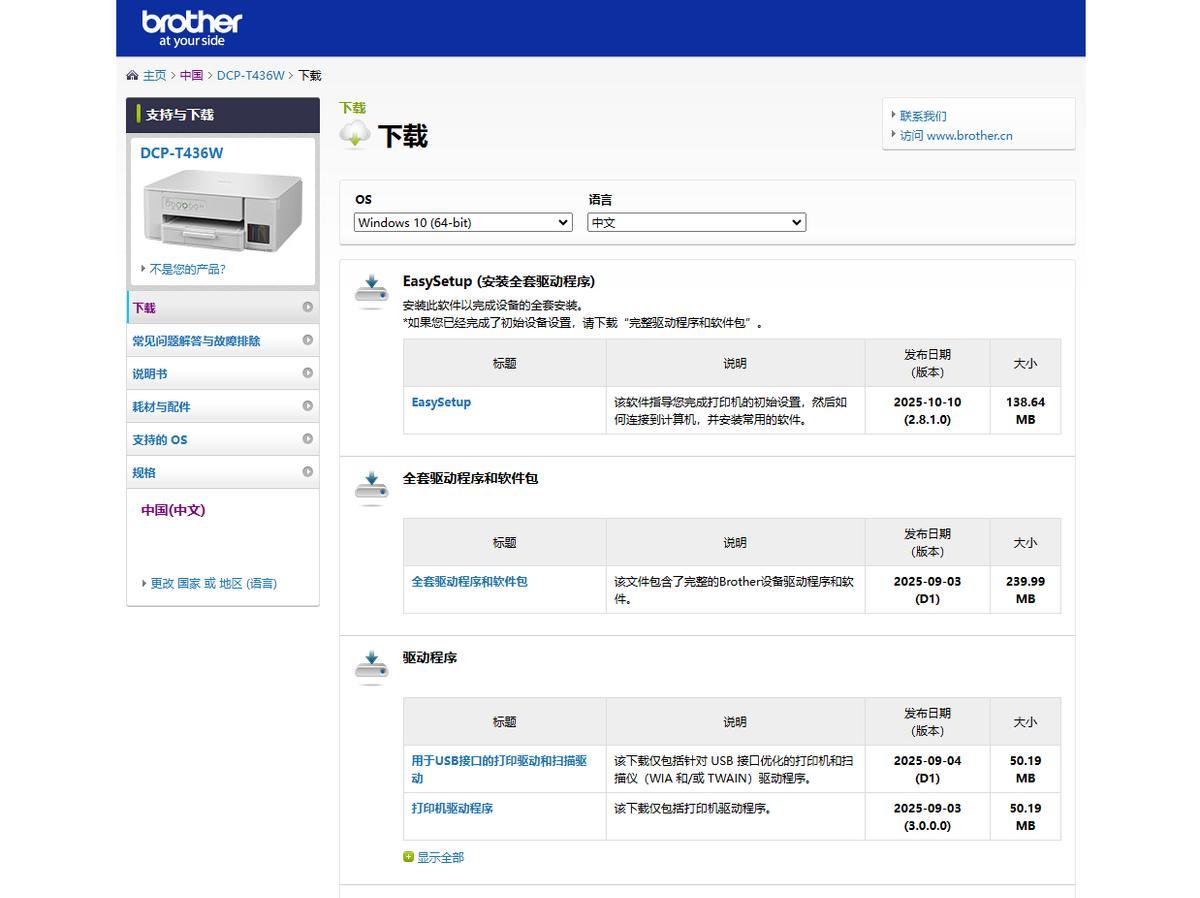Click the EasySetup section download icon
This screenshot has height=898, width=1200.
tap(371, 290)
